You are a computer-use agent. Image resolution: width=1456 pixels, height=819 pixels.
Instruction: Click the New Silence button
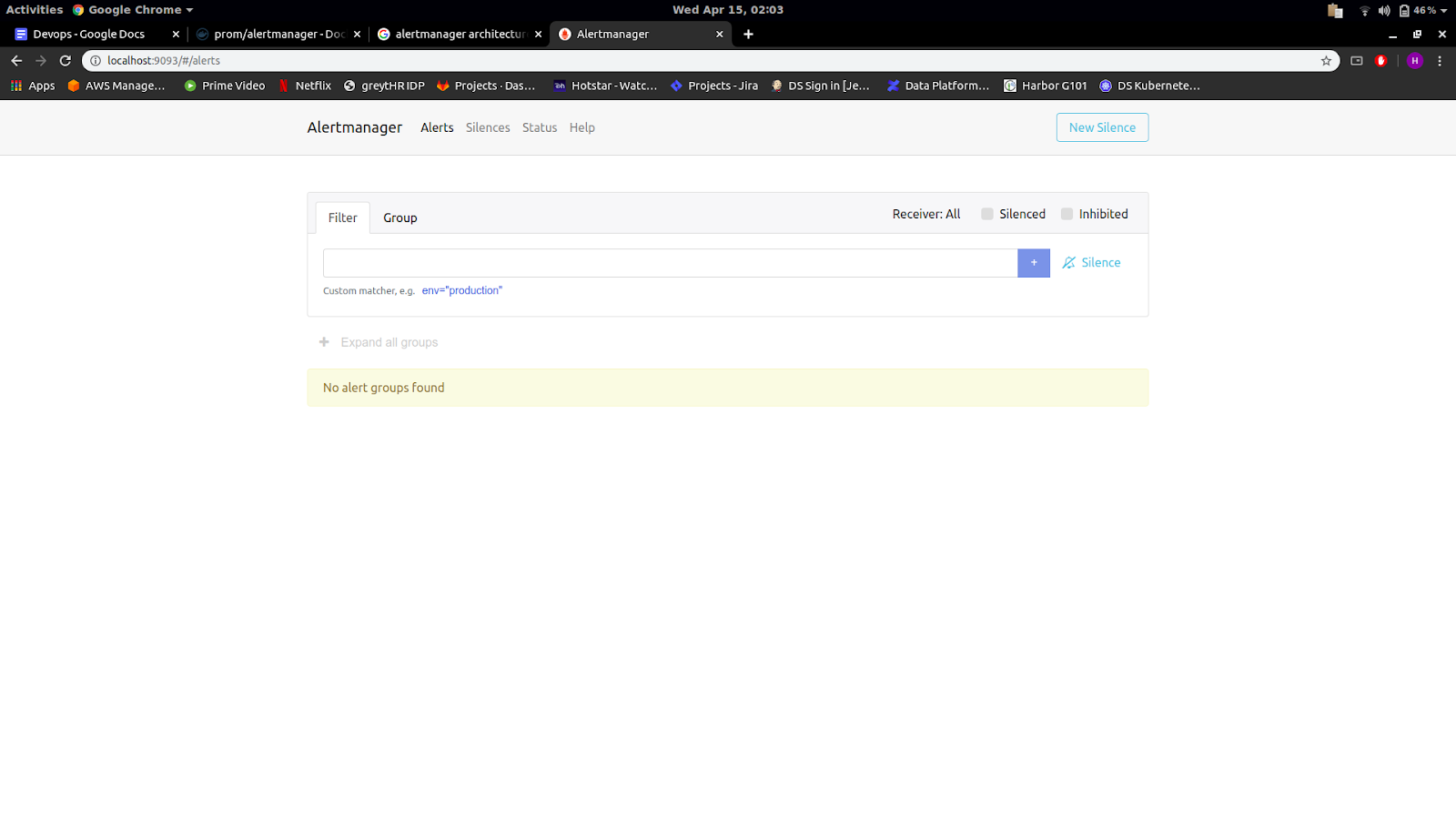click(1102, 127)
